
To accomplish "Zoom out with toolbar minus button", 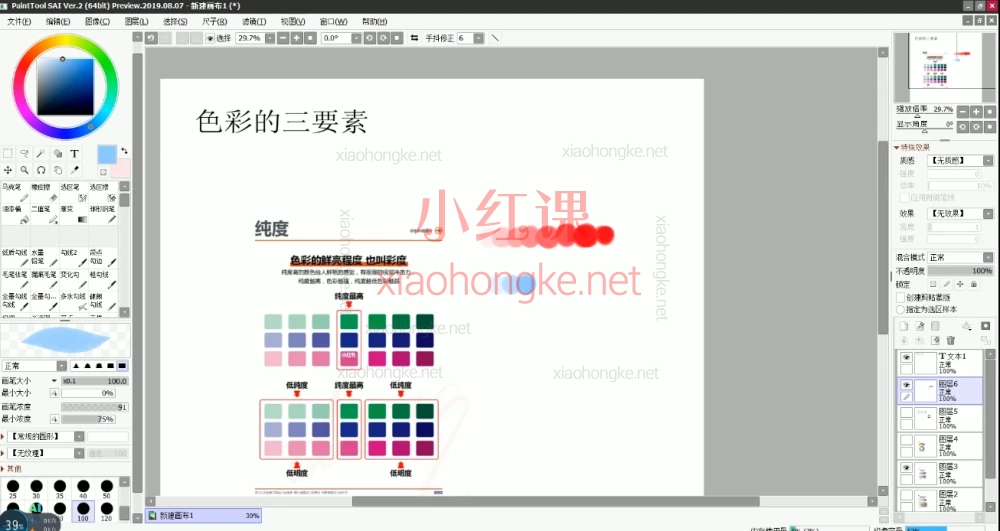I will coord(283,38).
